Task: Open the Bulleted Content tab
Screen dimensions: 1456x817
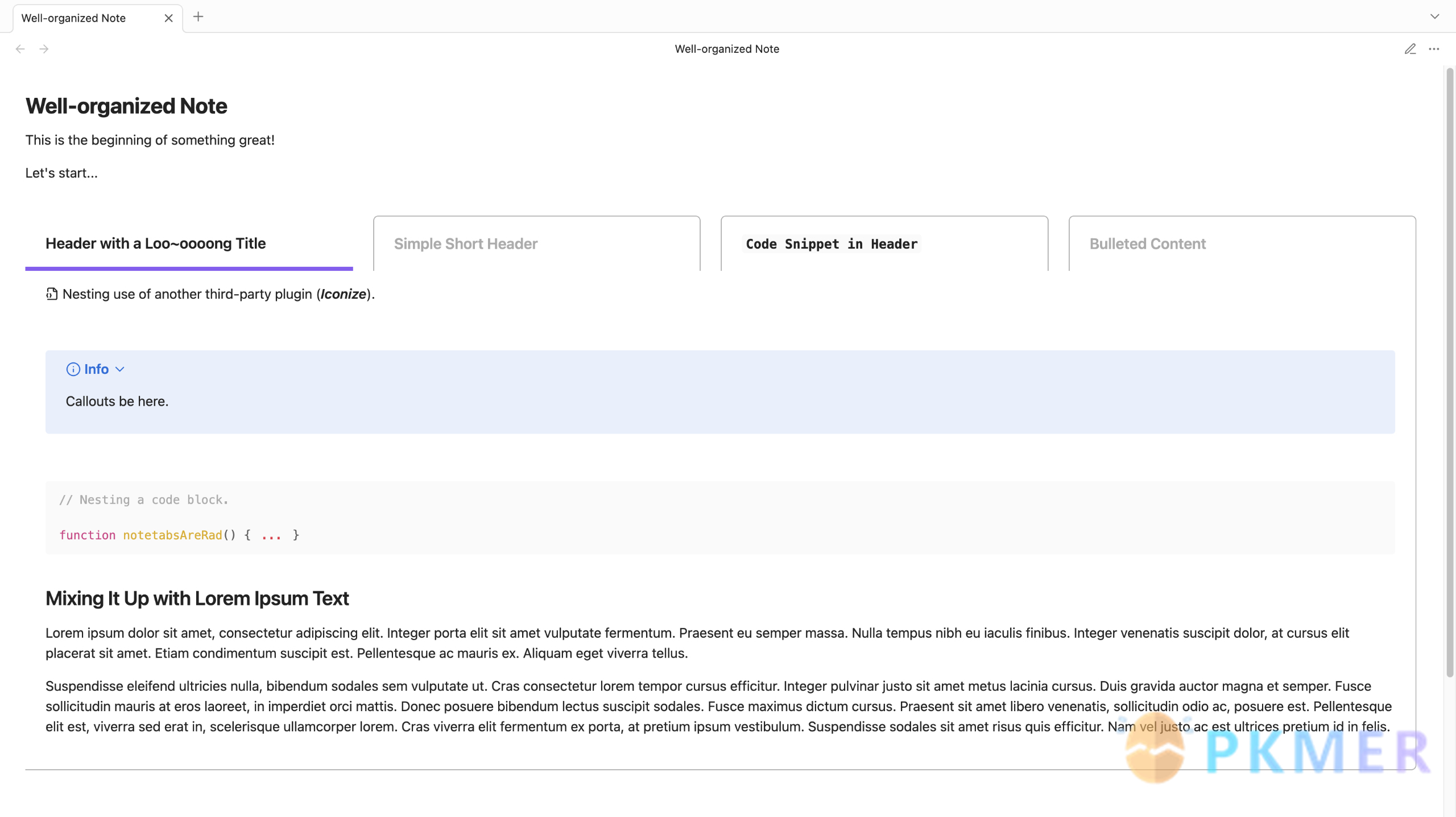Action: (1242, 244)
